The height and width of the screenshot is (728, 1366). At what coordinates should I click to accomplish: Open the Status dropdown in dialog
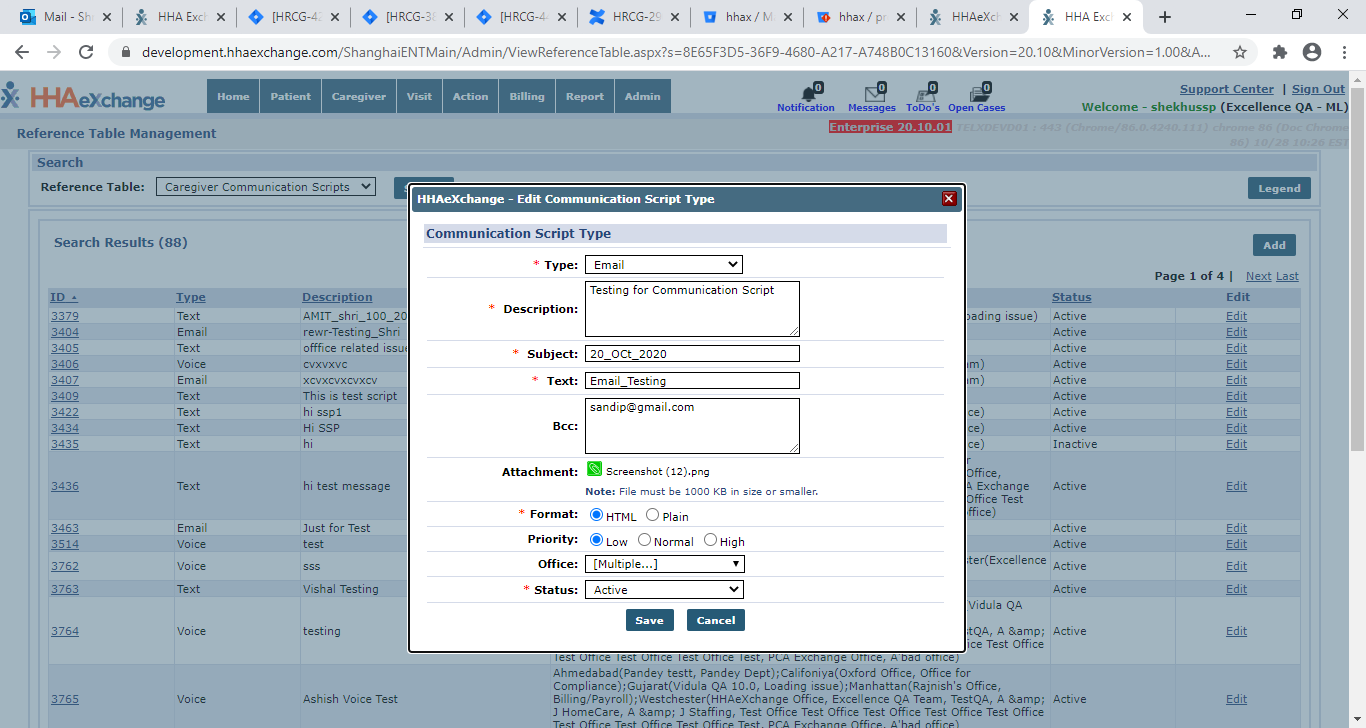point(664,590)
